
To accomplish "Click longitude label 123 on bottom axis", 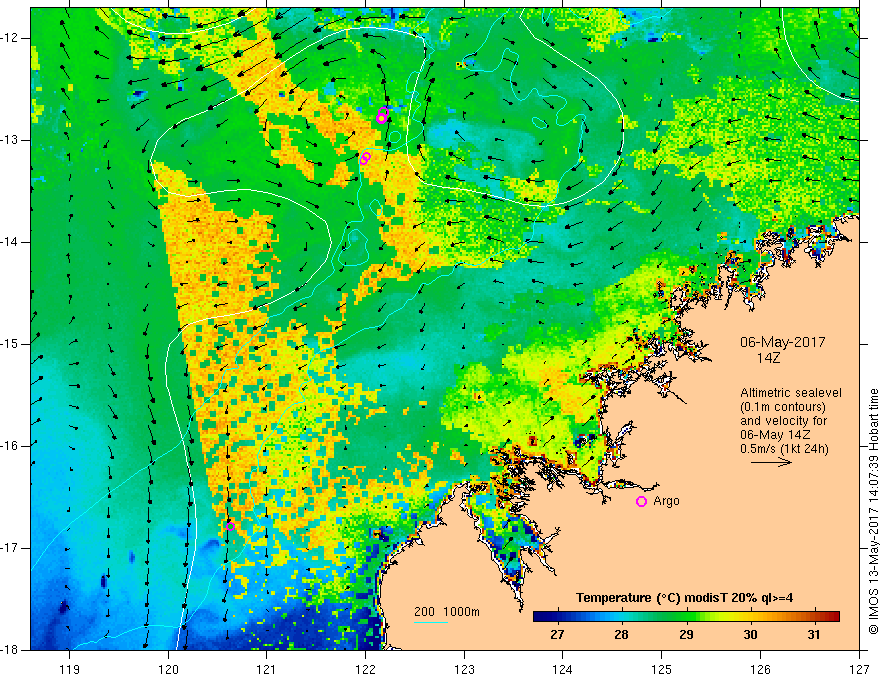I will pyautogui.click(x=464, y=669).
